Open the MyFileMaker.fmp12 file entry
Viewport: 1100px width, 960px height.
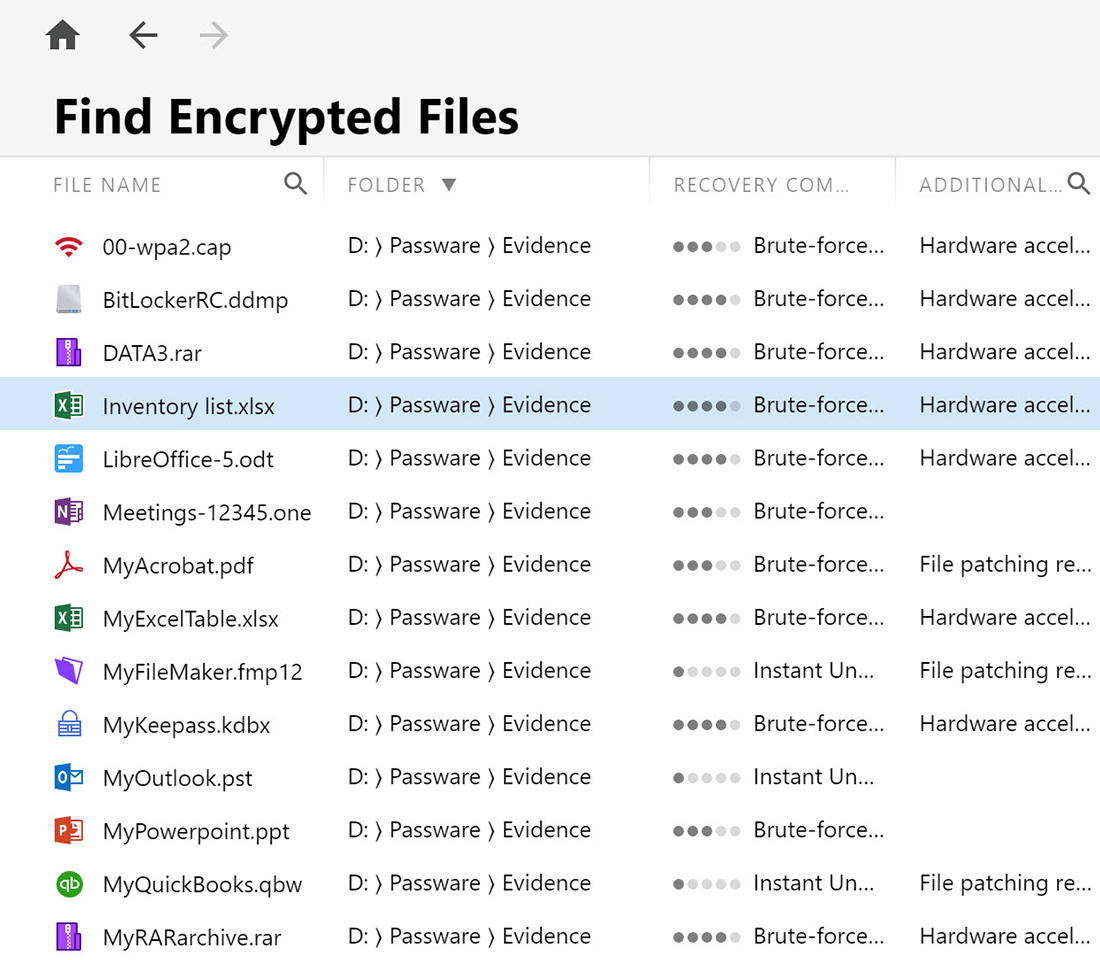coord(202,672)
